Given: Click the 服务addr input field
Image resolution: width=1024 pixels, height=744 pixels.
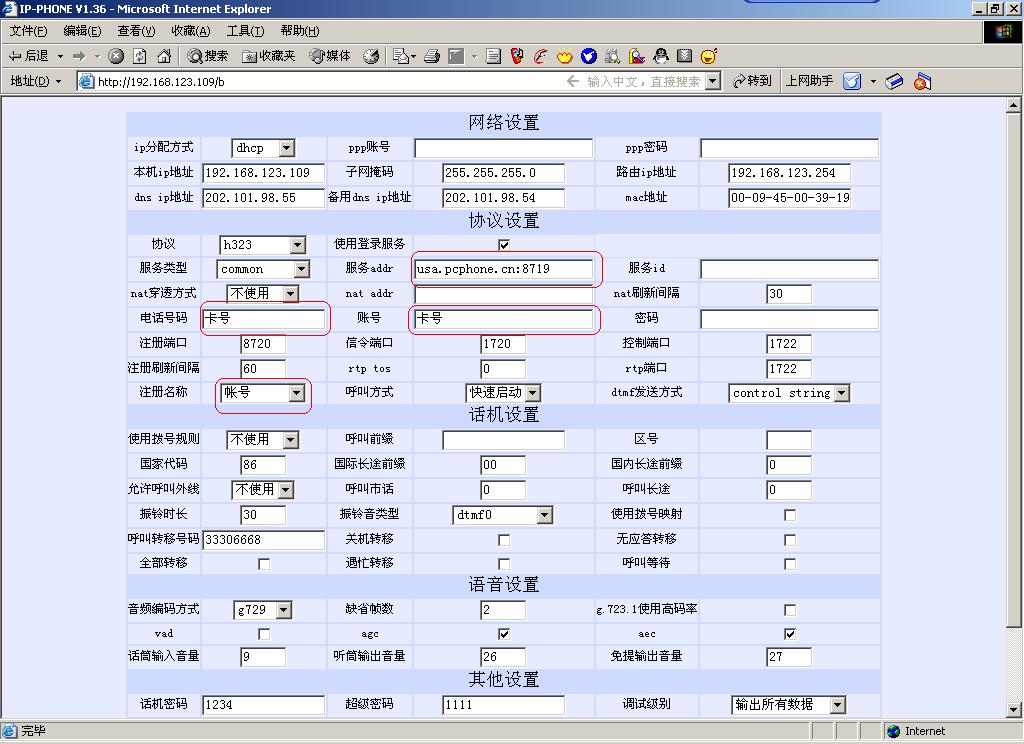Looking at the screenshot, I should click(504, 269).
